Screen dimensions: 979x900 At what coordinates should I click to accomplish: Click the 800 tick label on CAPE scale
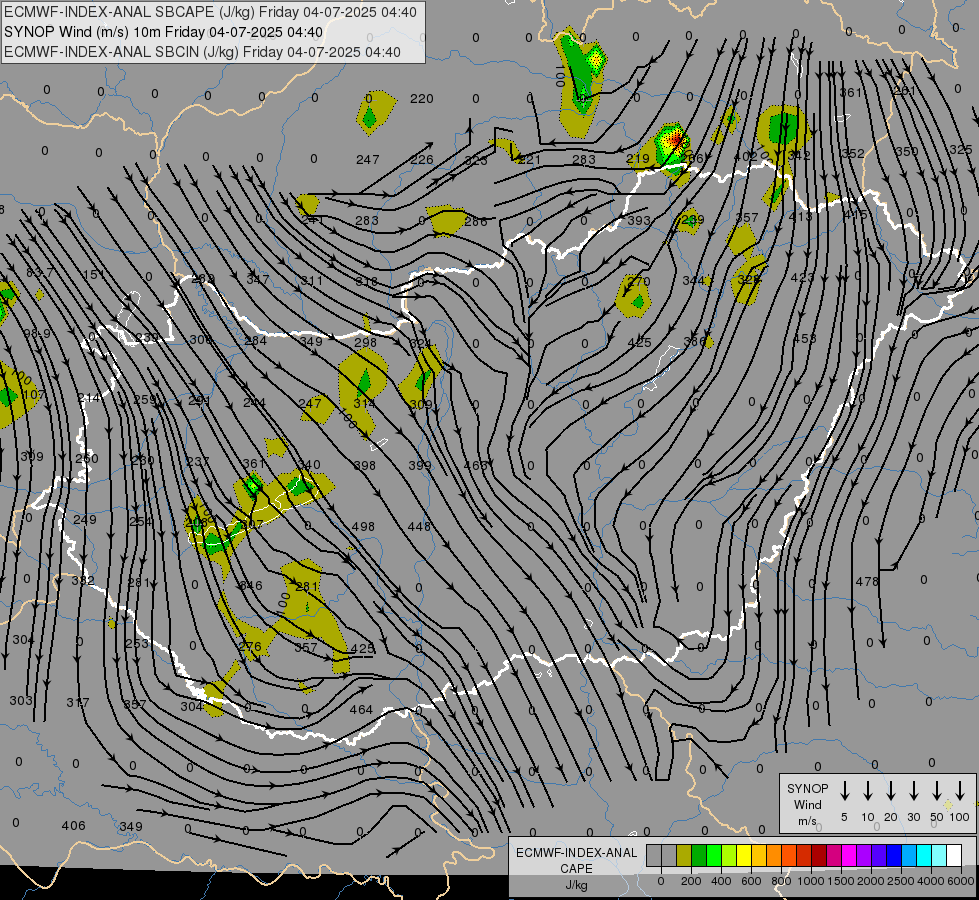click(781, 881)
